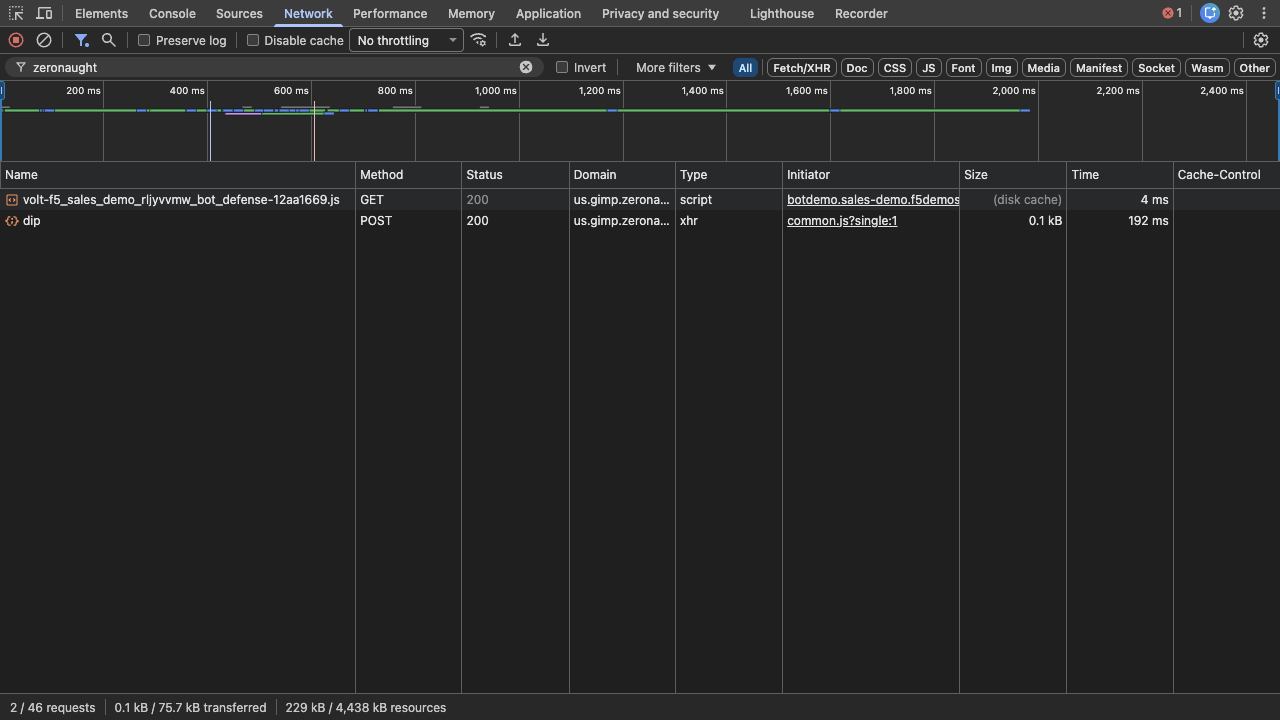Open the No throttling dropdown
Image resolution: width=1280 pixels, height=720 pixels.
(x=403, y=40)
